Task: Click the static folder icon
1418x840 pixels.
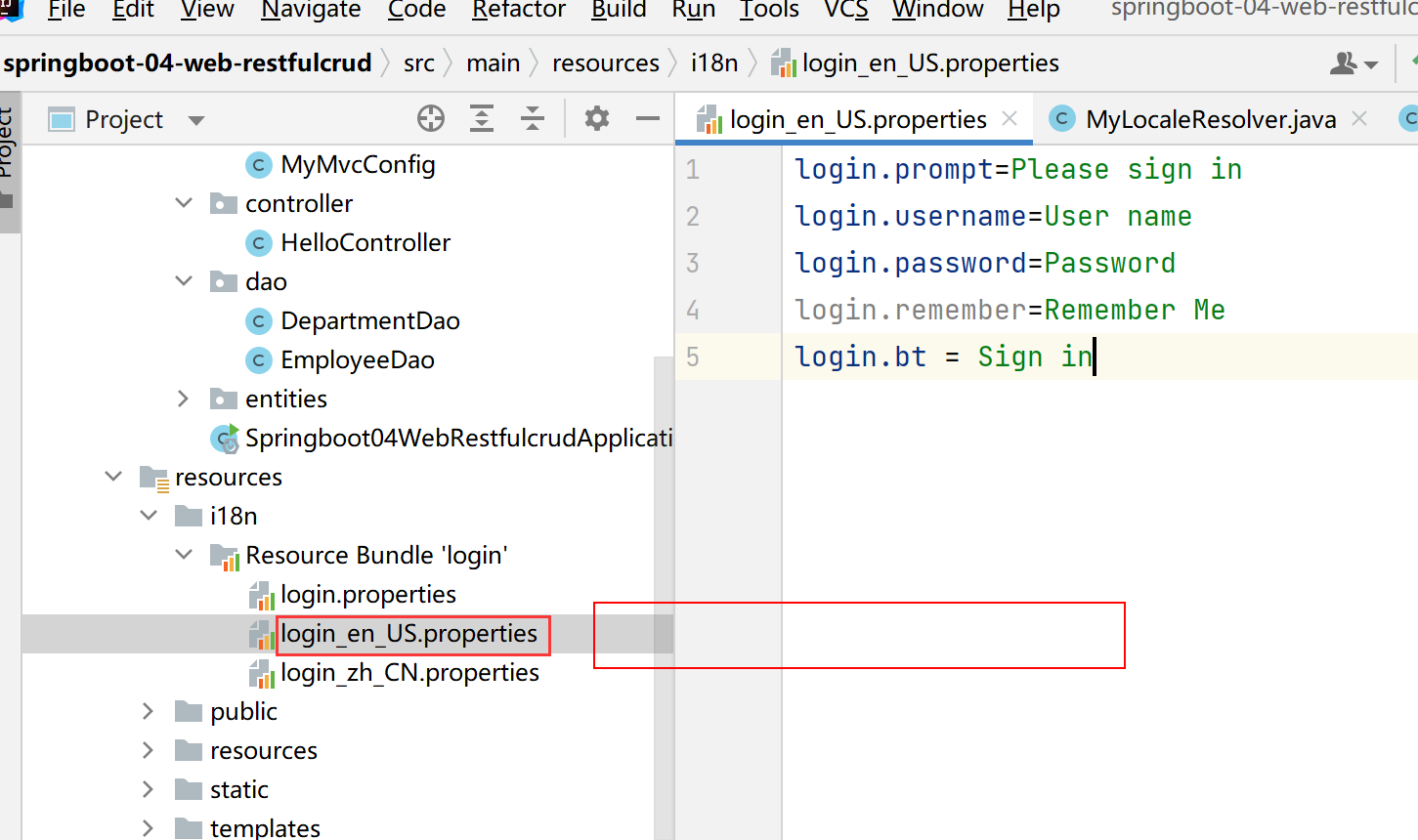Action: click(x=189, y=790)
